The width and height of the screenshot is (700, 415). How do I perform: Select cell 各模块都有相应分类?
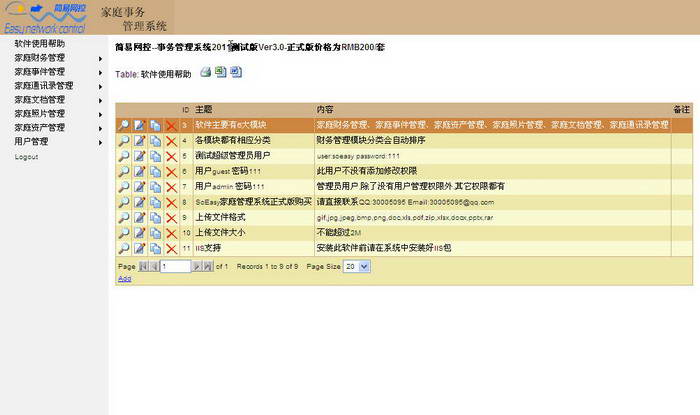point(233,140)
